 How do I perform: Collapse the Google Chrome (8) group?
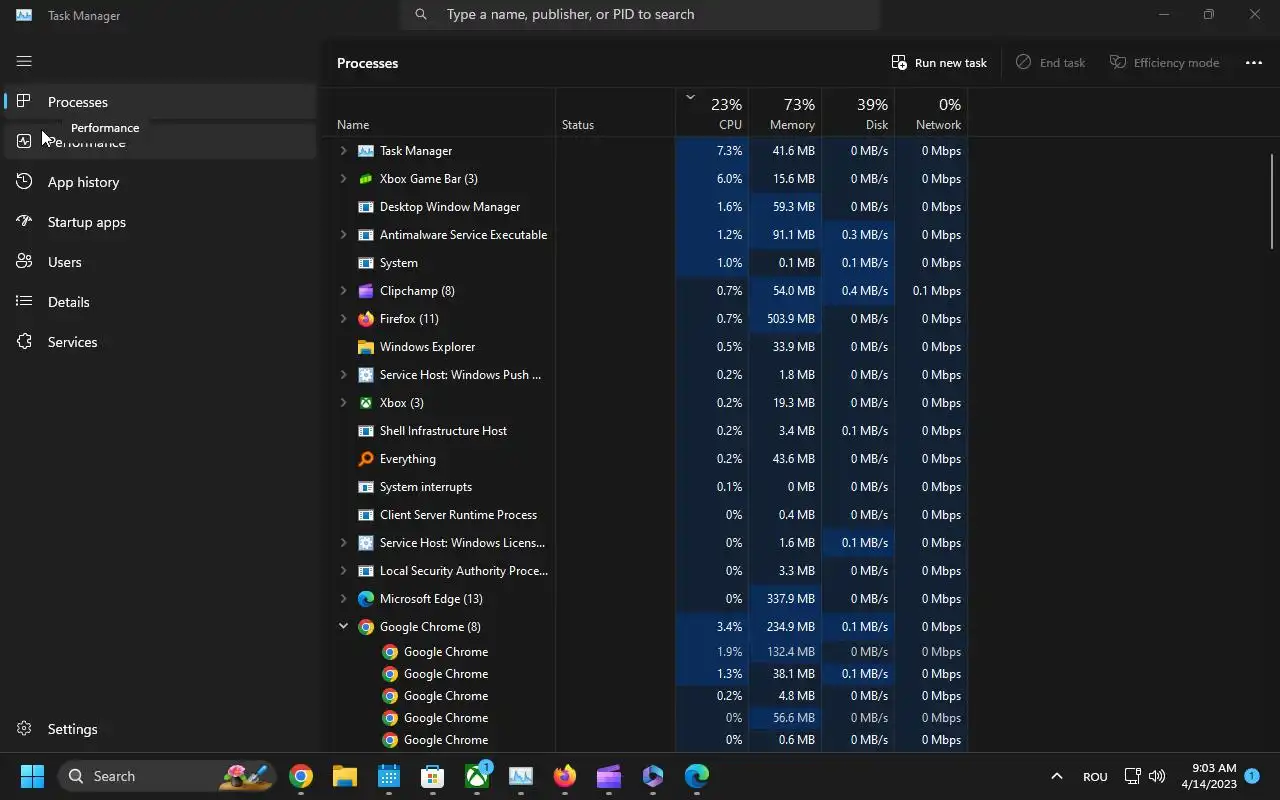coord(343,627)
